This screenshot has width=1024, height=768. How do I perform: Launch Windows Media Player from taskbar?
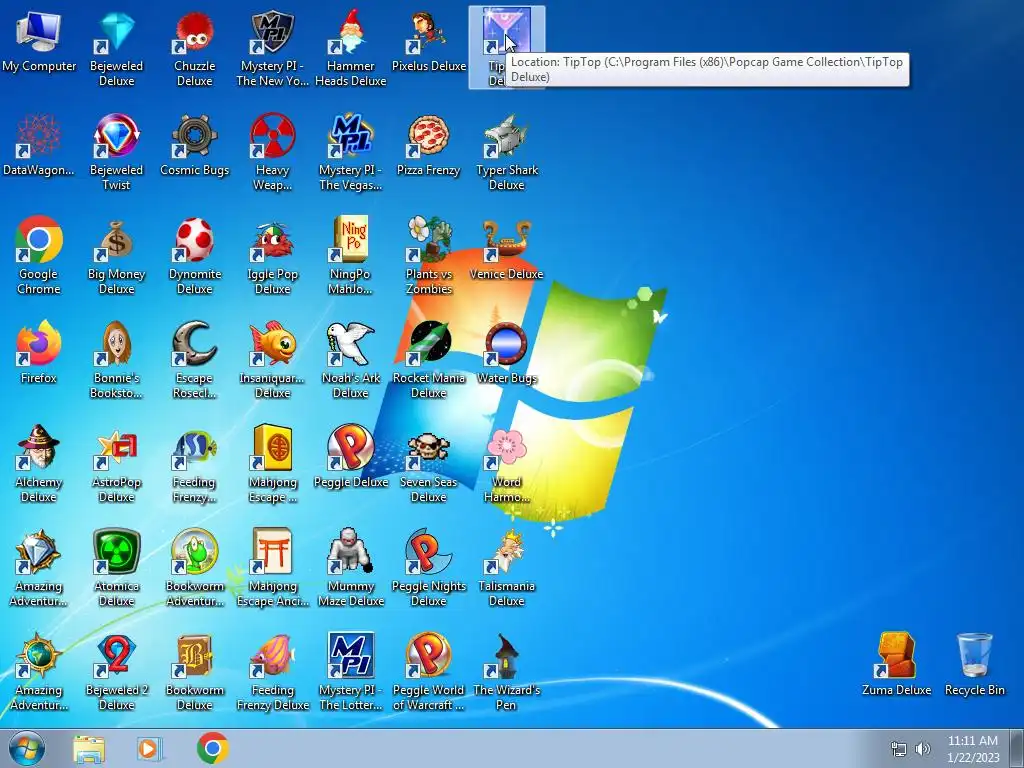tap(149, 748)
